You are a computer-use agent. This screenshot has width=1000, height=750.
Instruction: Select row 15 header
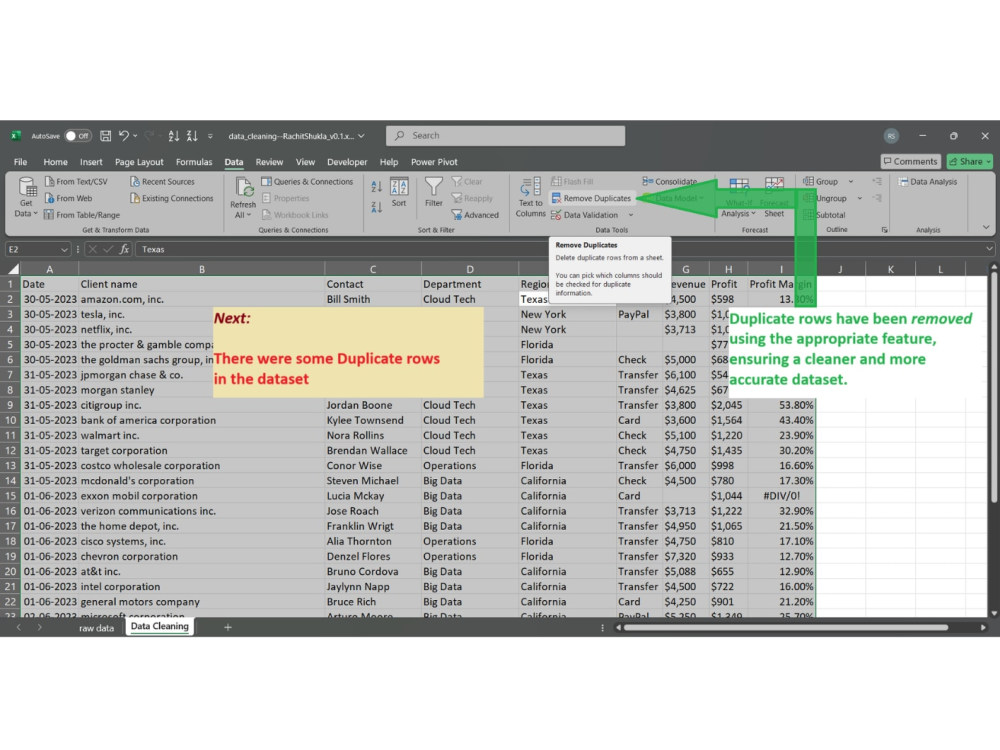(10, 496)
